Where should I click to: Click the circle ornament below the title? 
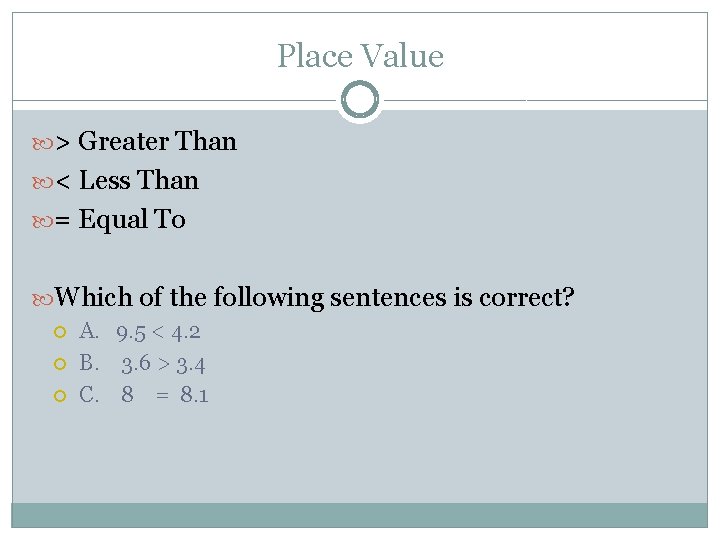pyautogui.click(x=360, y=100)
